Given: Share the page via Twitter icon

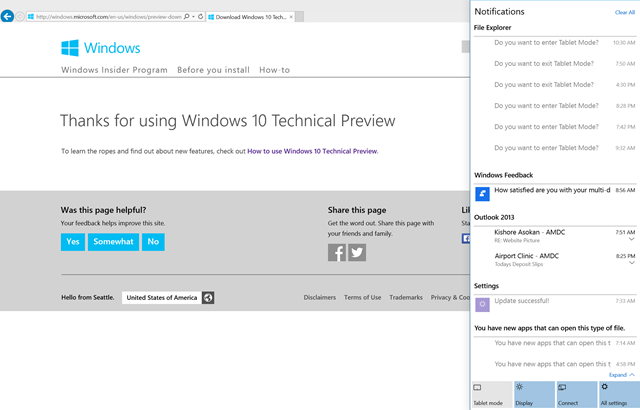Looking at the screenshot, I should click(x=357, y=253).
